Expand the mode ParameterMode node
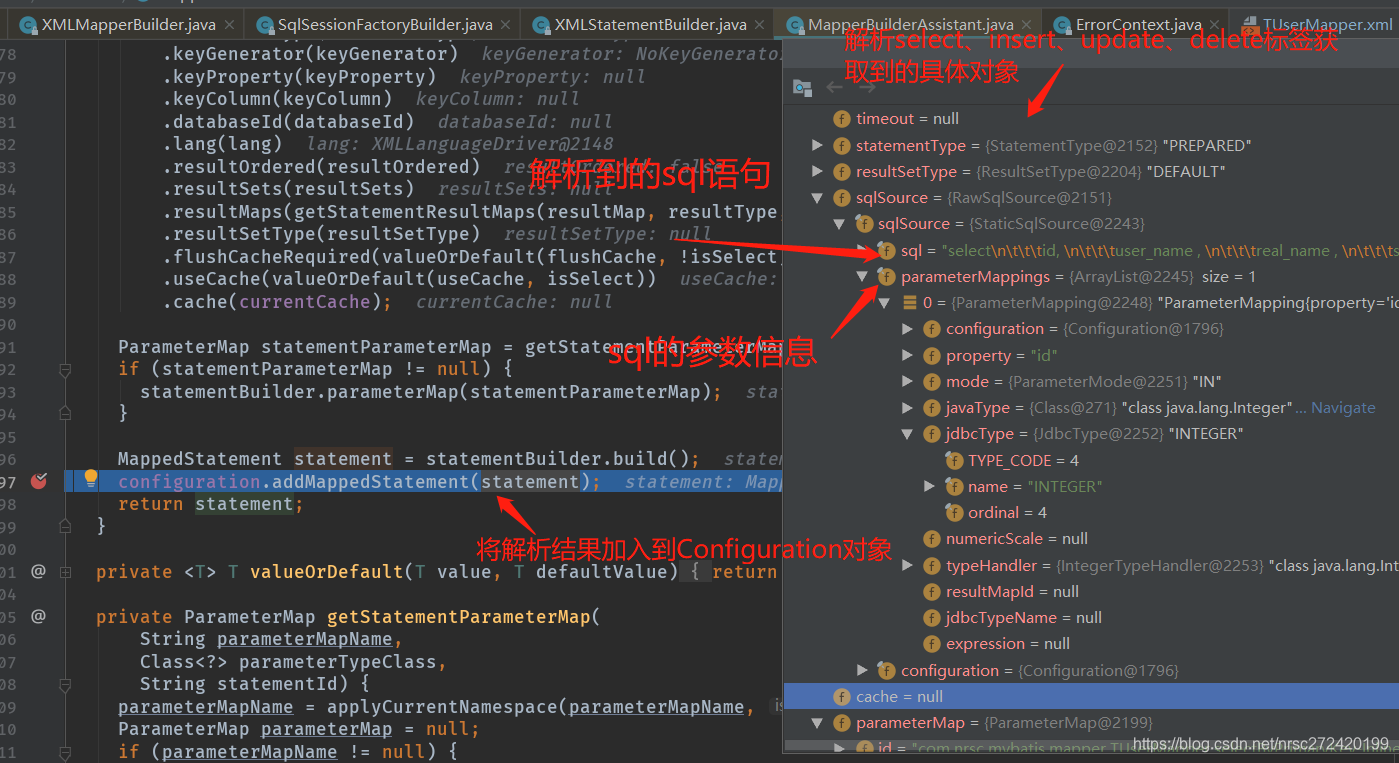The width and height of the screenshot is (1399, 763). (x=908, y=381)
